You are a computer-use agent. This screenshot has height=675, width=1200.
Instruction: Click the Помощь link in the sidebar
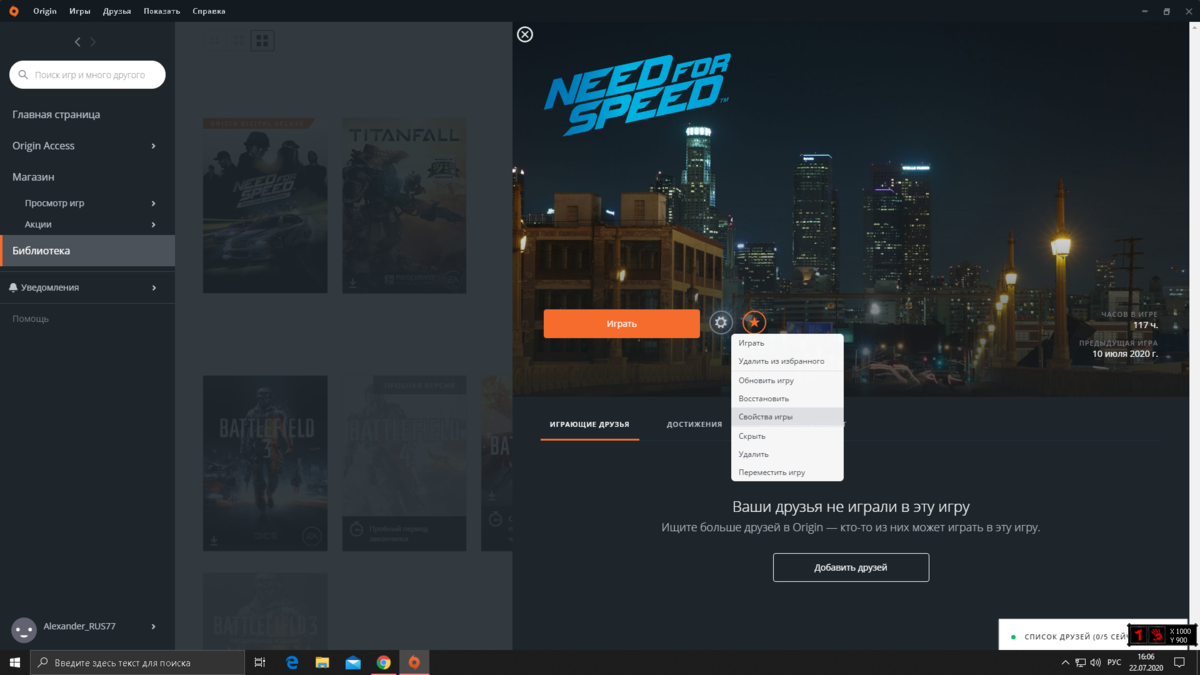point(30,319)
